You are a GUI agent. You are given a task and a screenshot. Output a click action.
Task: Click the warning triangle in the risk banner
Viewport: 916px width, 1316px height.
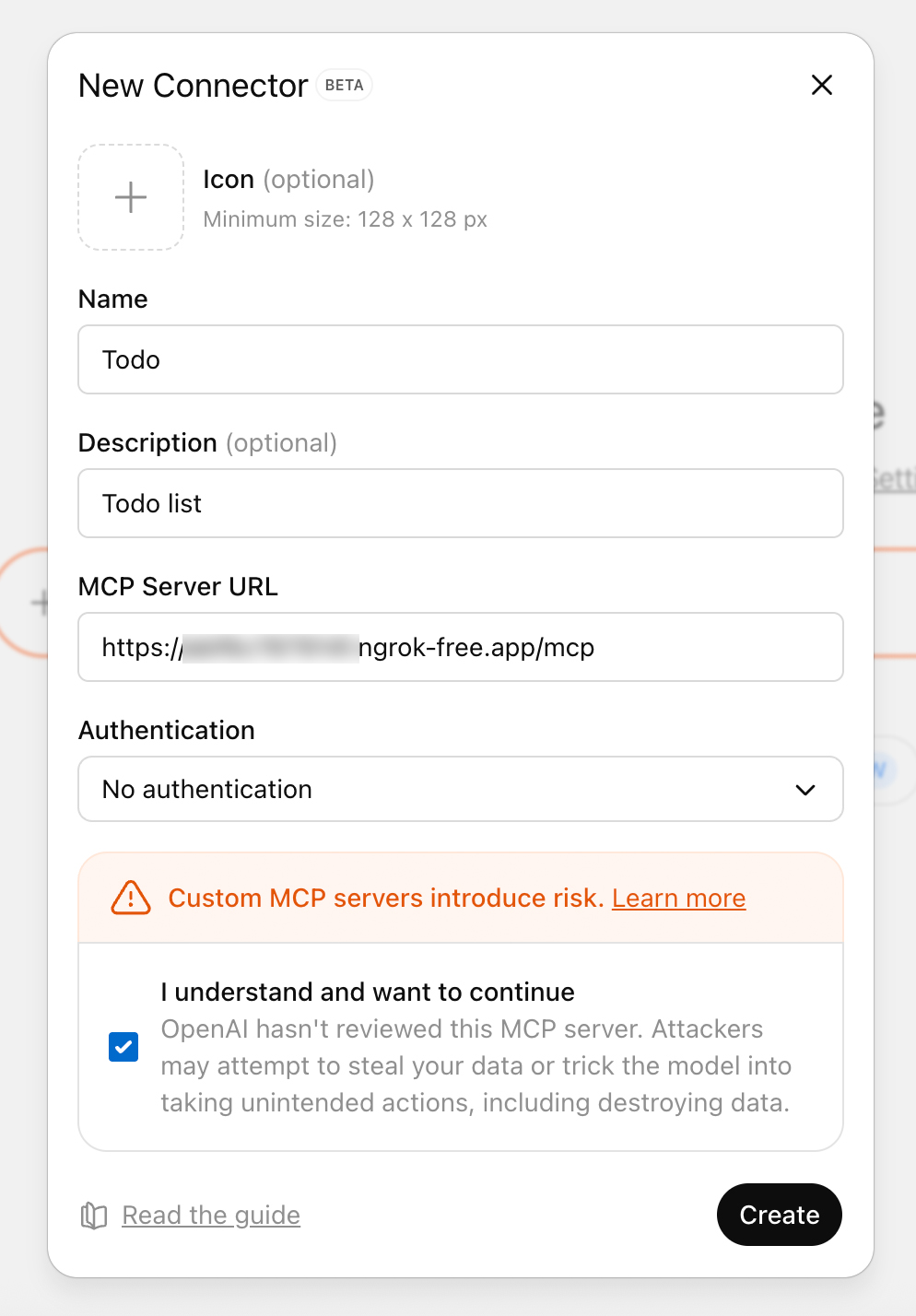point(129,898)
